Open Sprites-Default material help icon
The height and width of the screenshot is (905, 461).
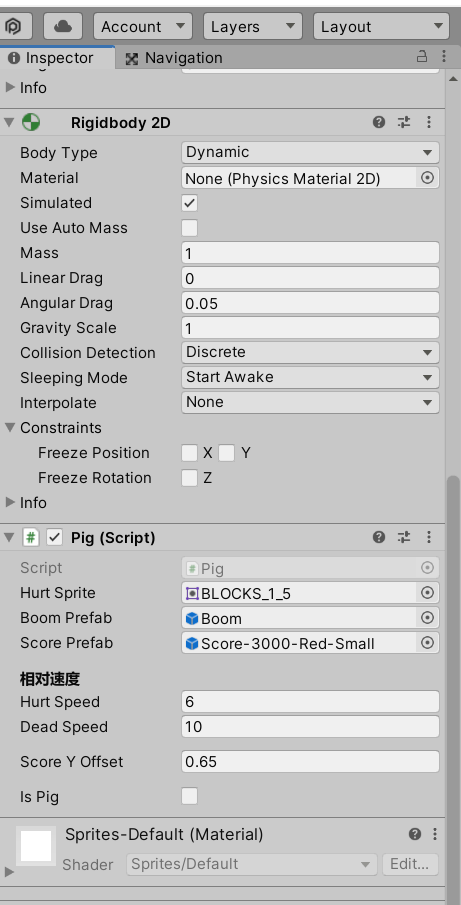415,834
